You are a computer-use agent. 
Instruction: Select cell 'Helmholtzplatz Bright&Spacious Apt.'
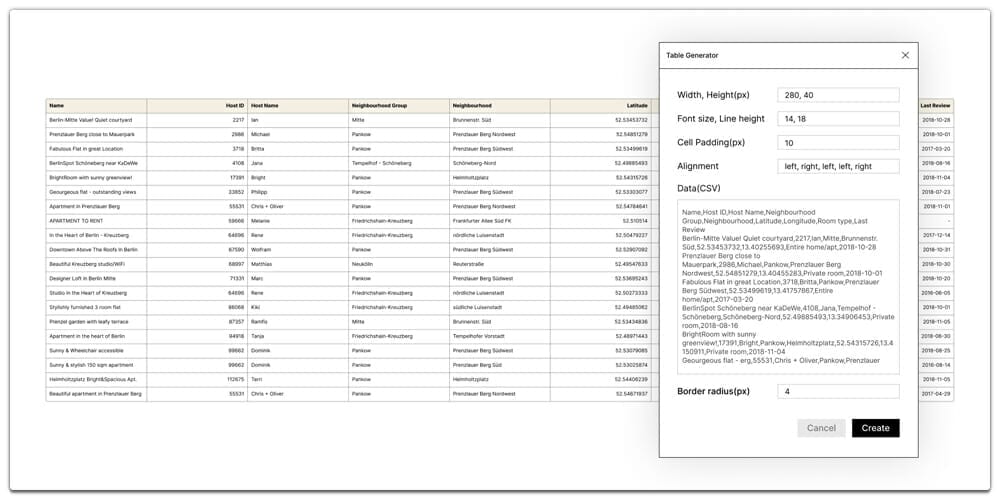point(96,379)
